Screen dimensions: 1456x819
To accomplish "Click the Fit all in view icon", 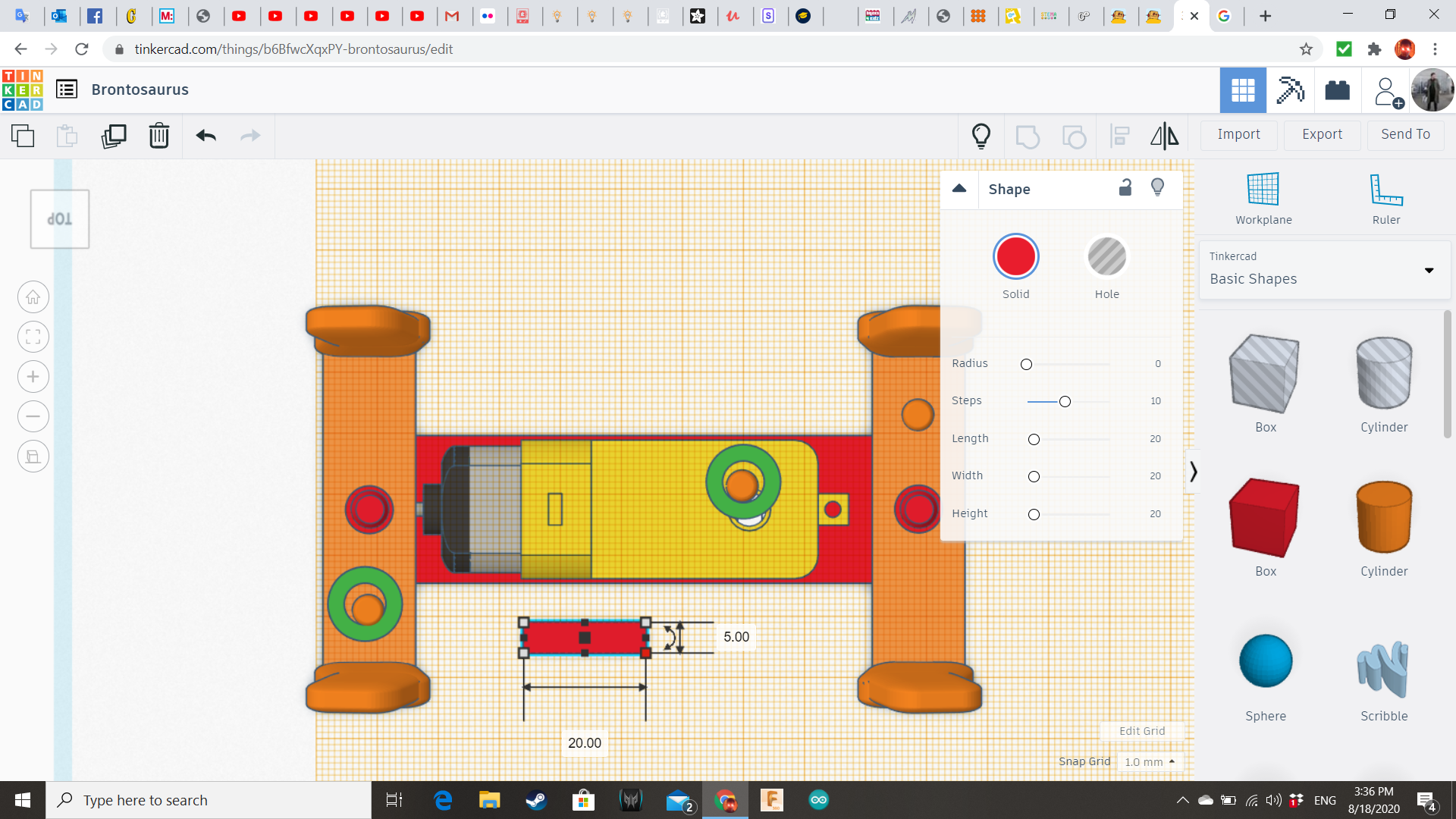I will 33,337.
